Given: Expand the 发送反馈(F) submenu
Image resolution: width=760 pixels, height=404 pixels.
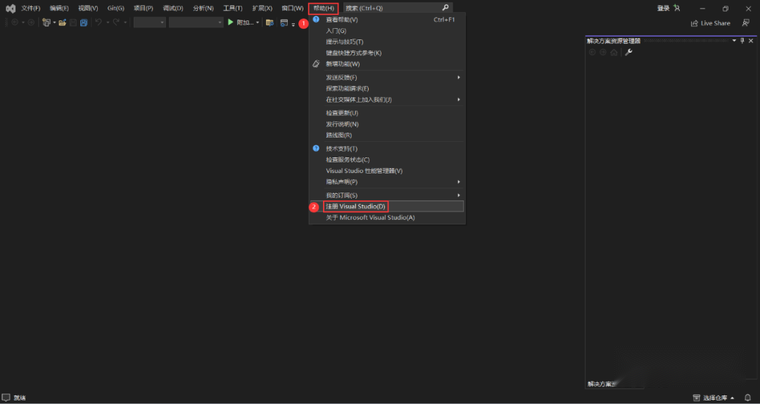Looking at the screenshot, I should click(387, 78).
